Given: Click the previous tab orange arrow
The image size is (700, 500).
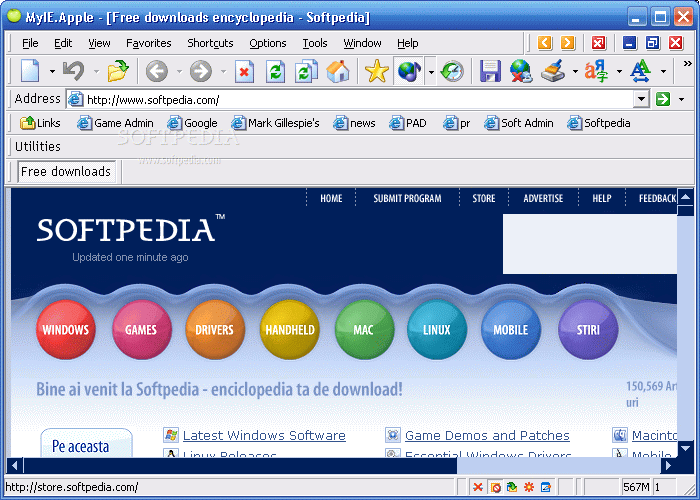Looking at the screenshot, I should click(x=545, y=43).
